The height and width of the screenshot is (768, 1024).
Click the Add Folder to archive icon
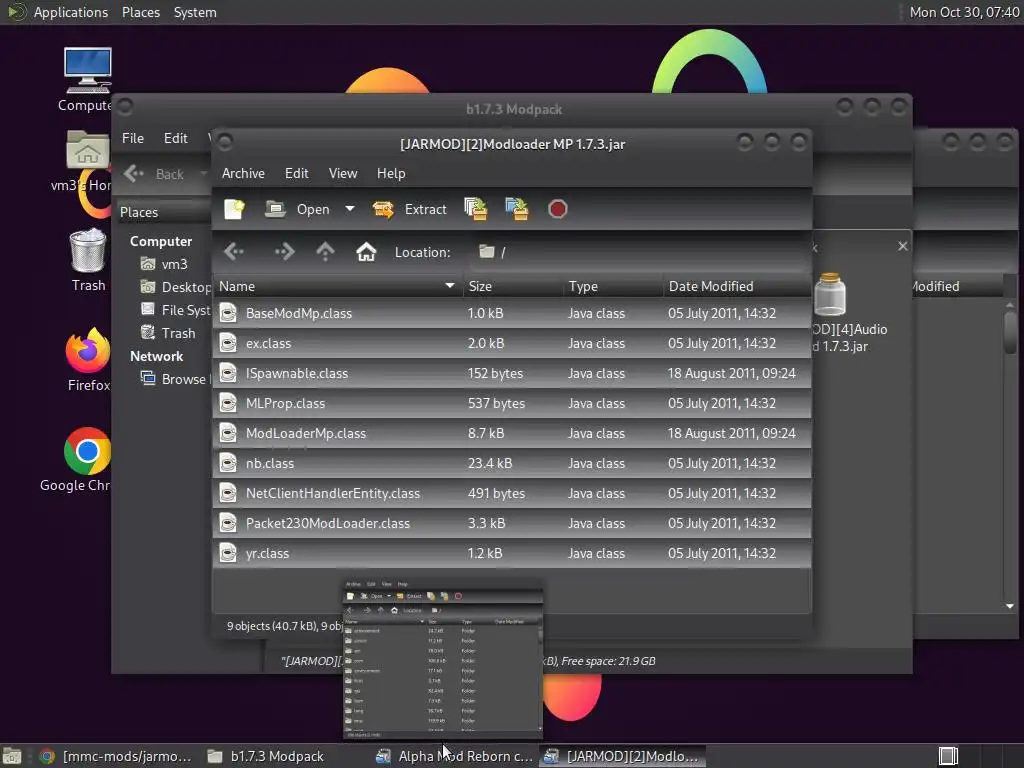pos(517,209)
